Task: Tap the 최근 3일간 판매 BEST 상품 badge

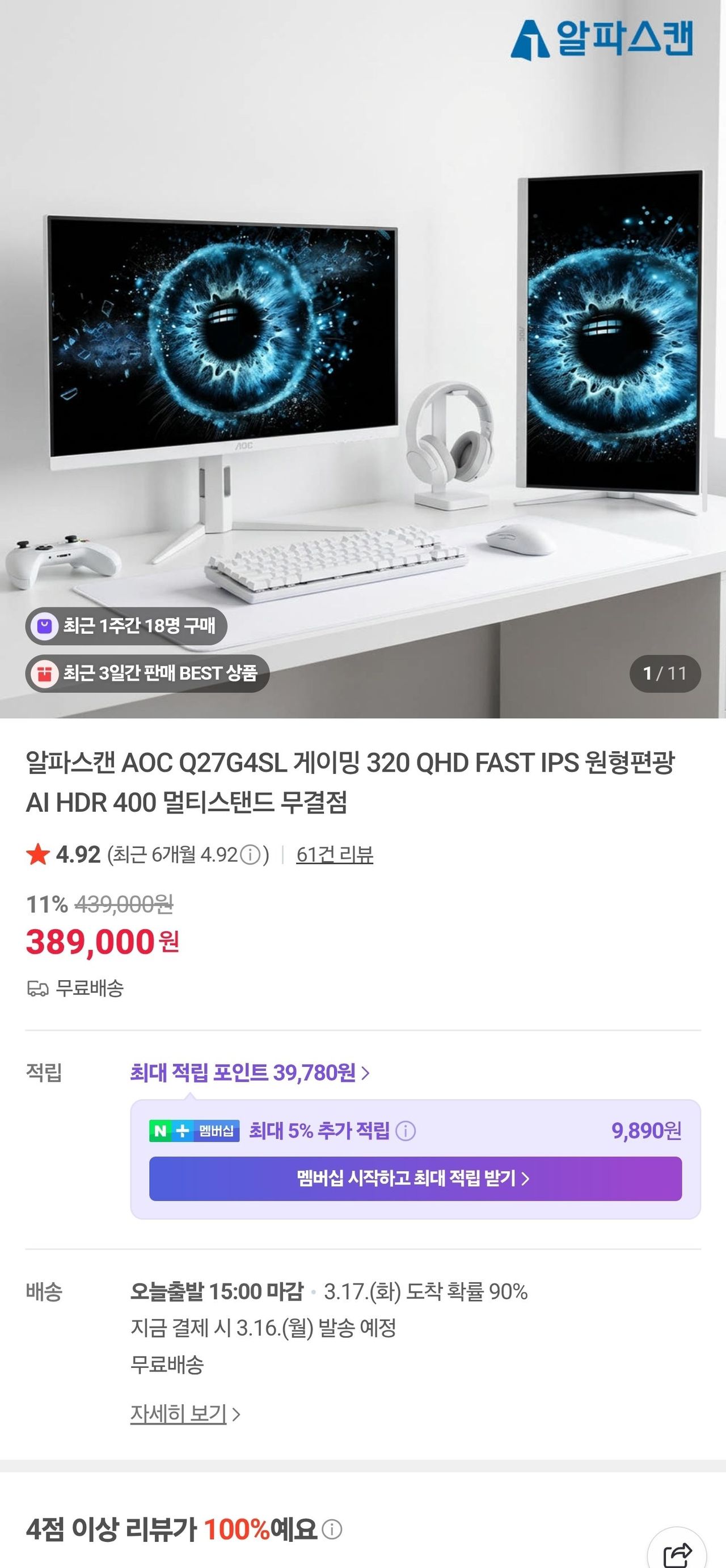Action: pyautogui.click(x=147, y=673)
